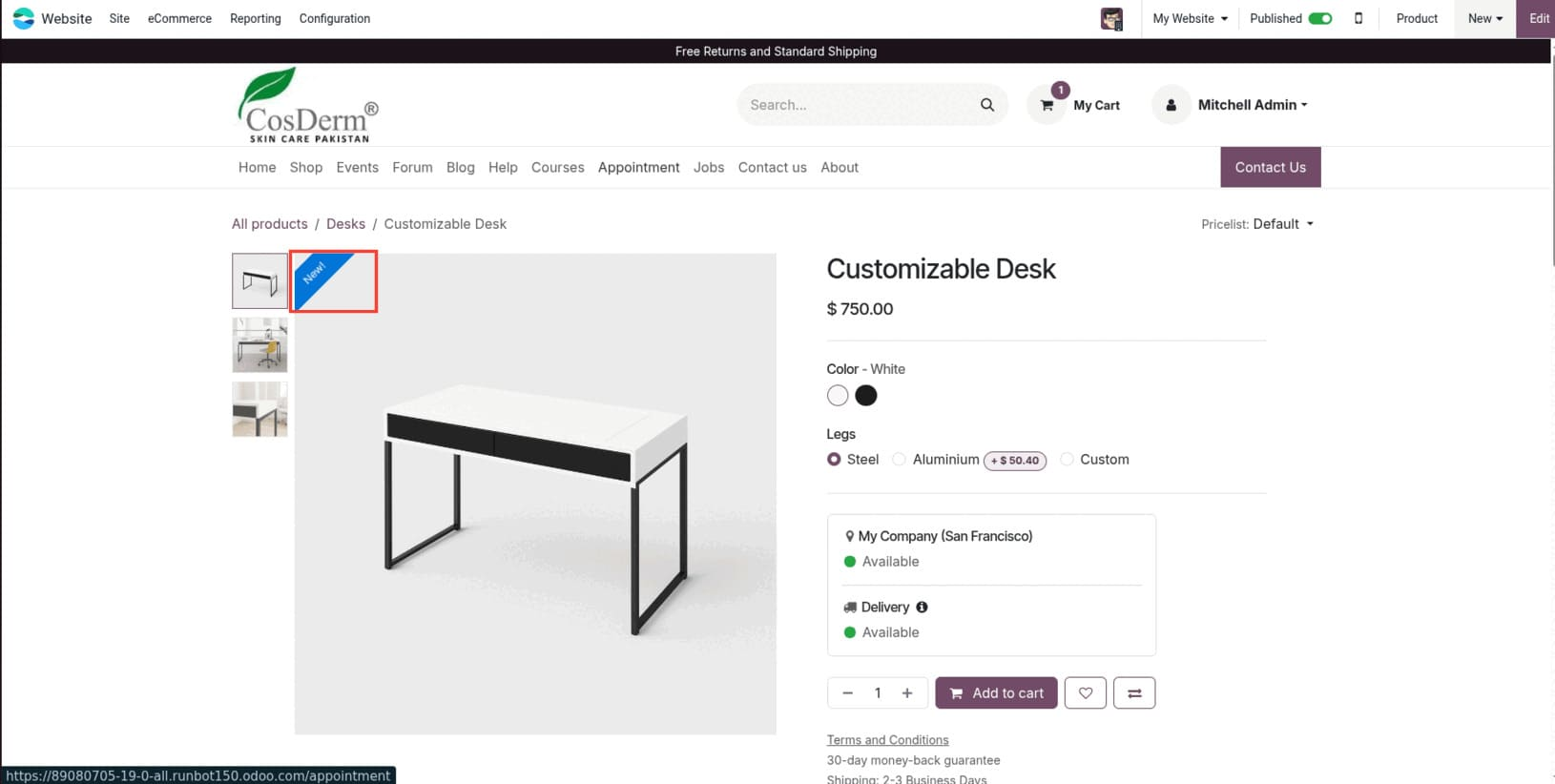Open the eCommerce menu
This screenshot has width=1555, height=784.
click(179, 18)
